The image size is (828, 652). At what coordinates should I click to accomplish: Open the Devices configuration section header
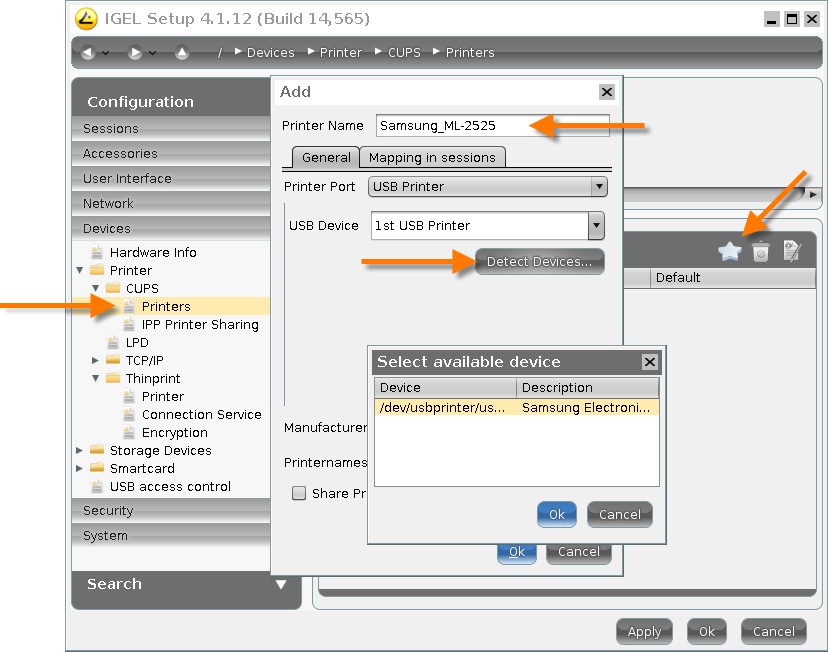coord(171,229)
